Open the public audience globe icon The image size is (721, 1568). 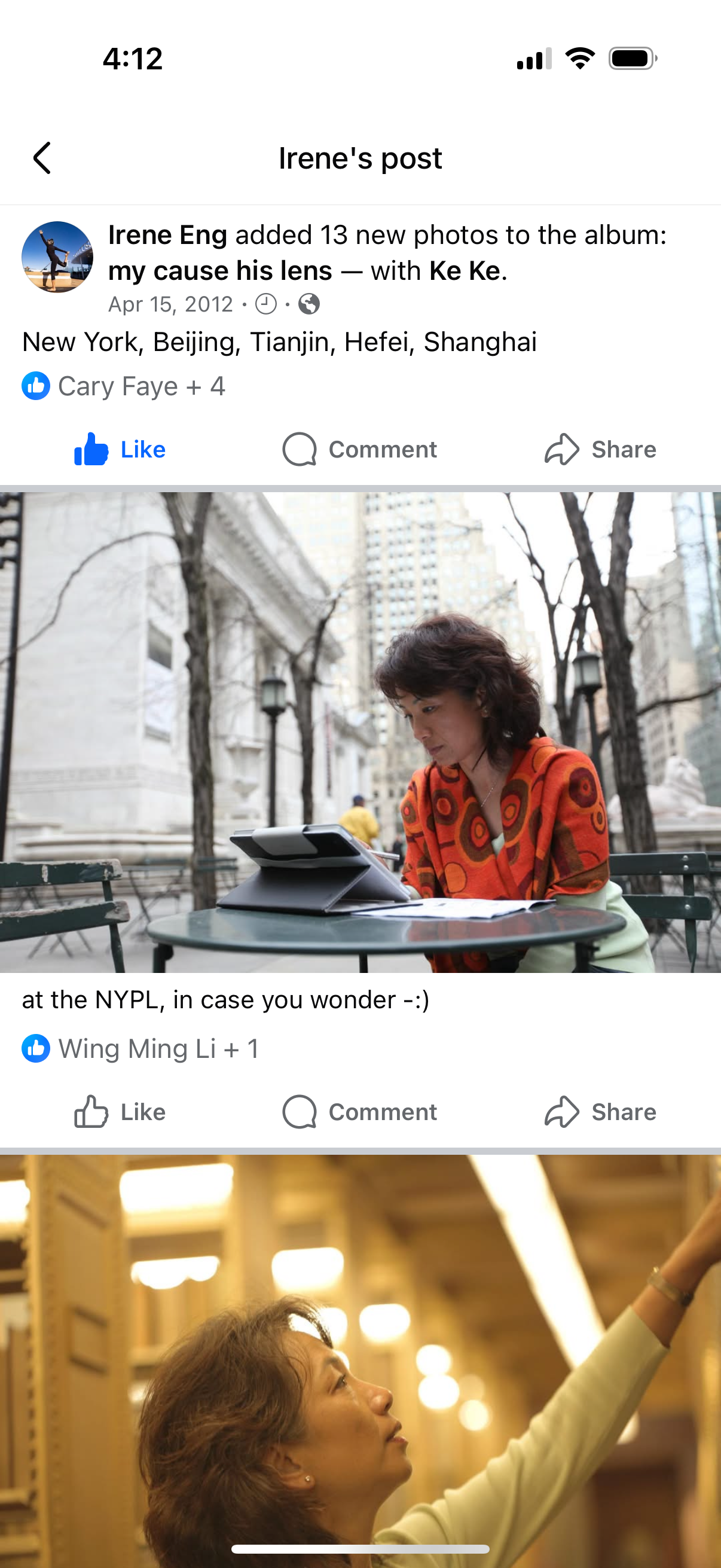coord(309,304)
